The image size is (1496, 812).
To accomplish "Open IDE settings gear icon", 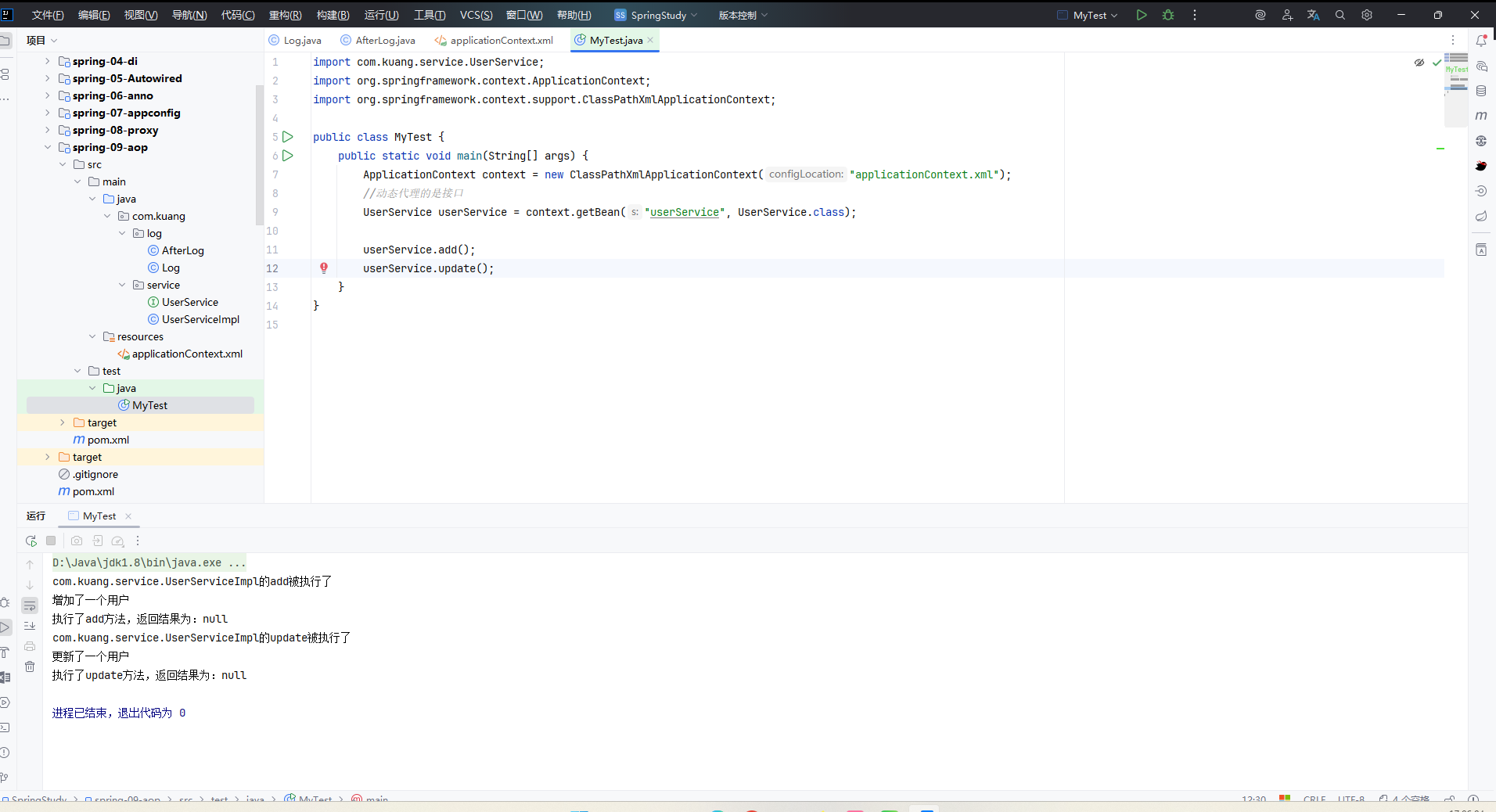I will click(x=1367, y=15).
